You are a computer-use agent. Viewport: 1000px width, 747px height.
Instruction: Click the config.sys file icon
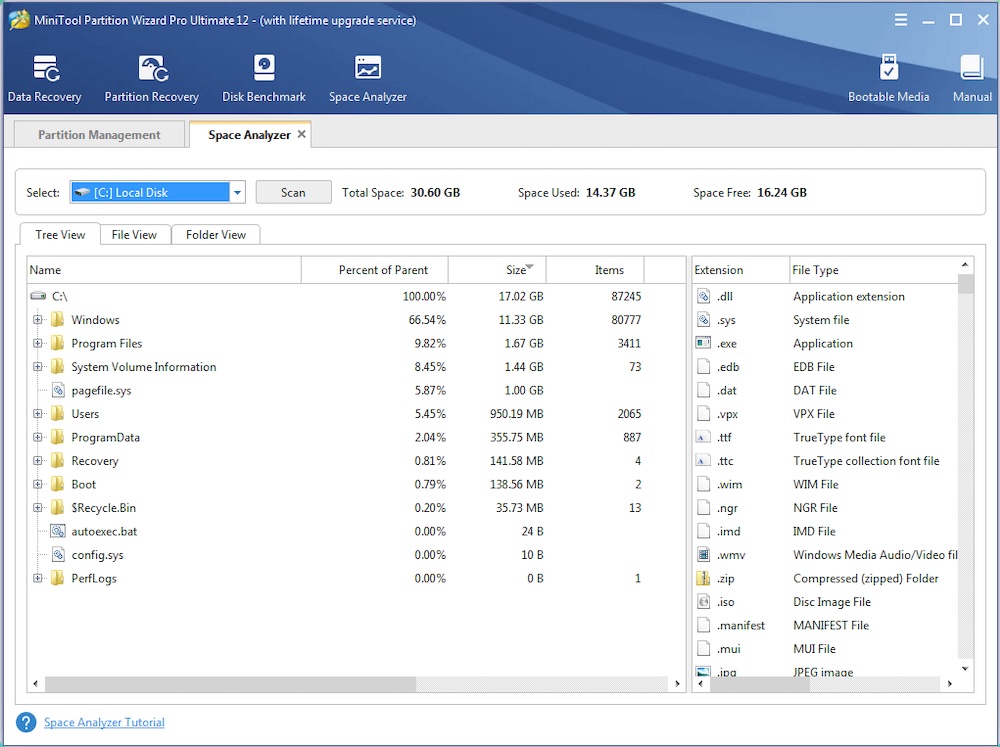58,554
